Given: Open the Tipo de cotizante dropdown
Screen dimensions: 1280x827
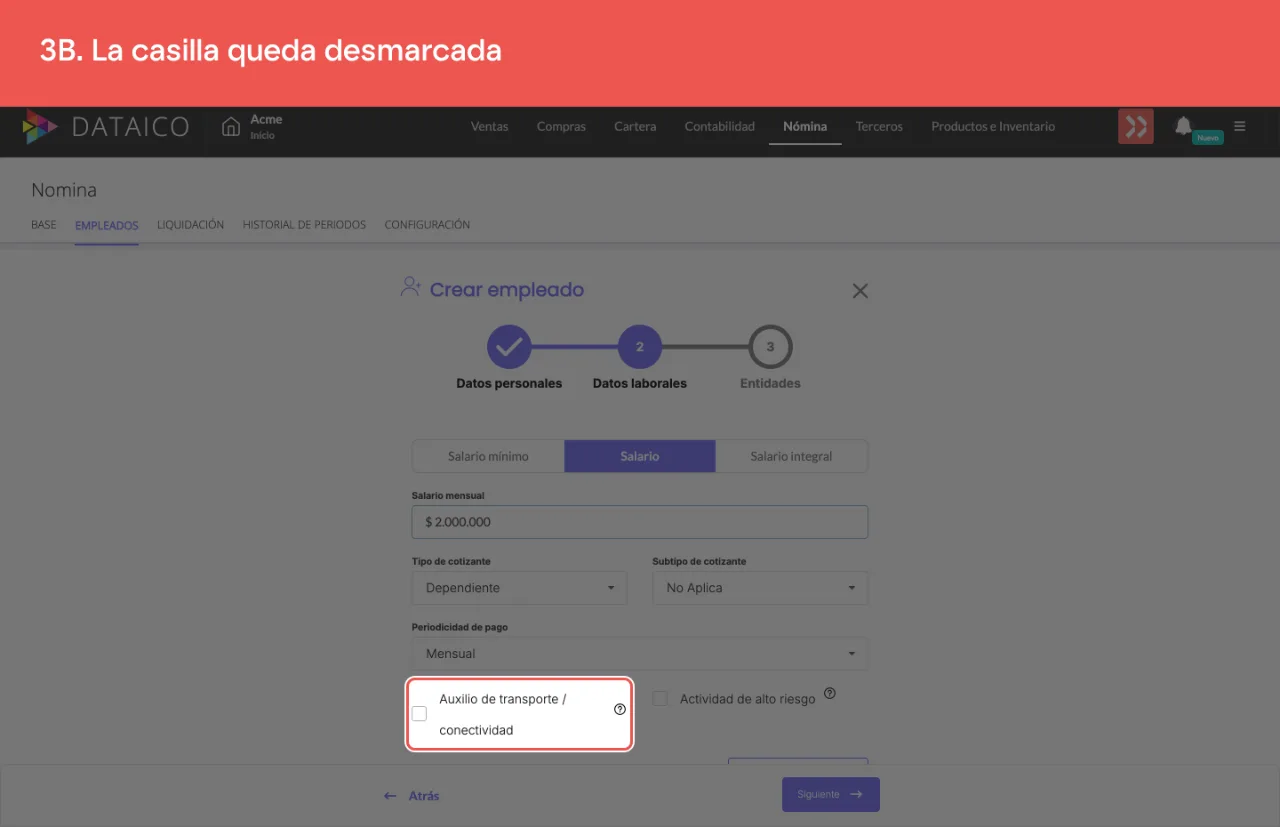Looking at the screenshot, I should [519, 588].
